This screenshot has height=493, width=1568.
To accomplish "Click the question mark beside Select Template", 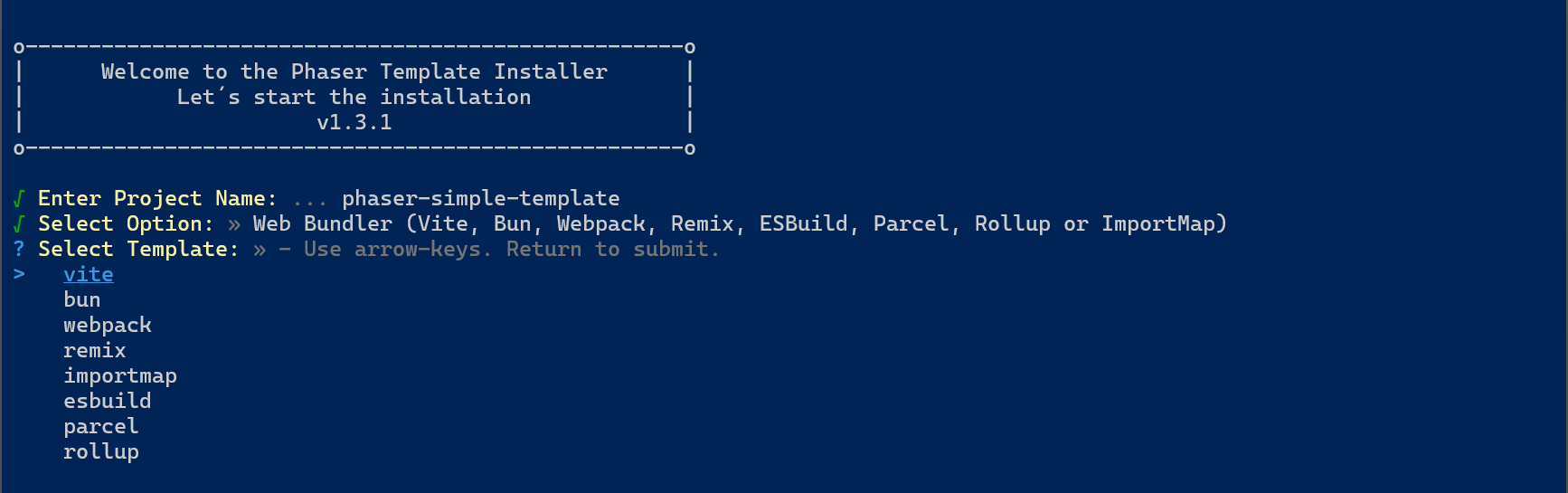I will [x=19, y=249].
